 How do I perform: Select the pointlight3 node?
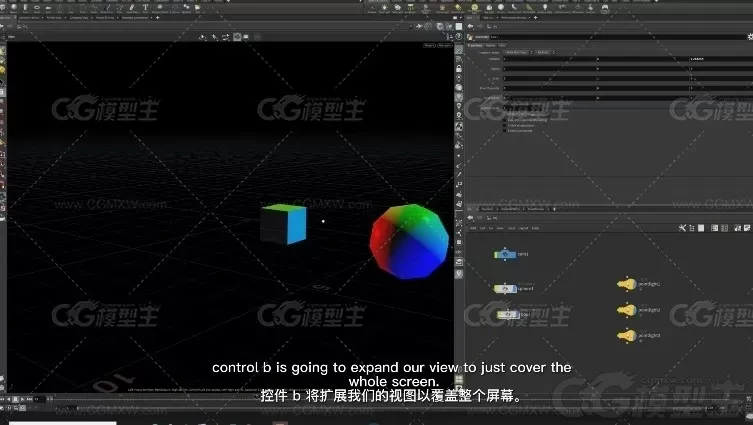627,335
